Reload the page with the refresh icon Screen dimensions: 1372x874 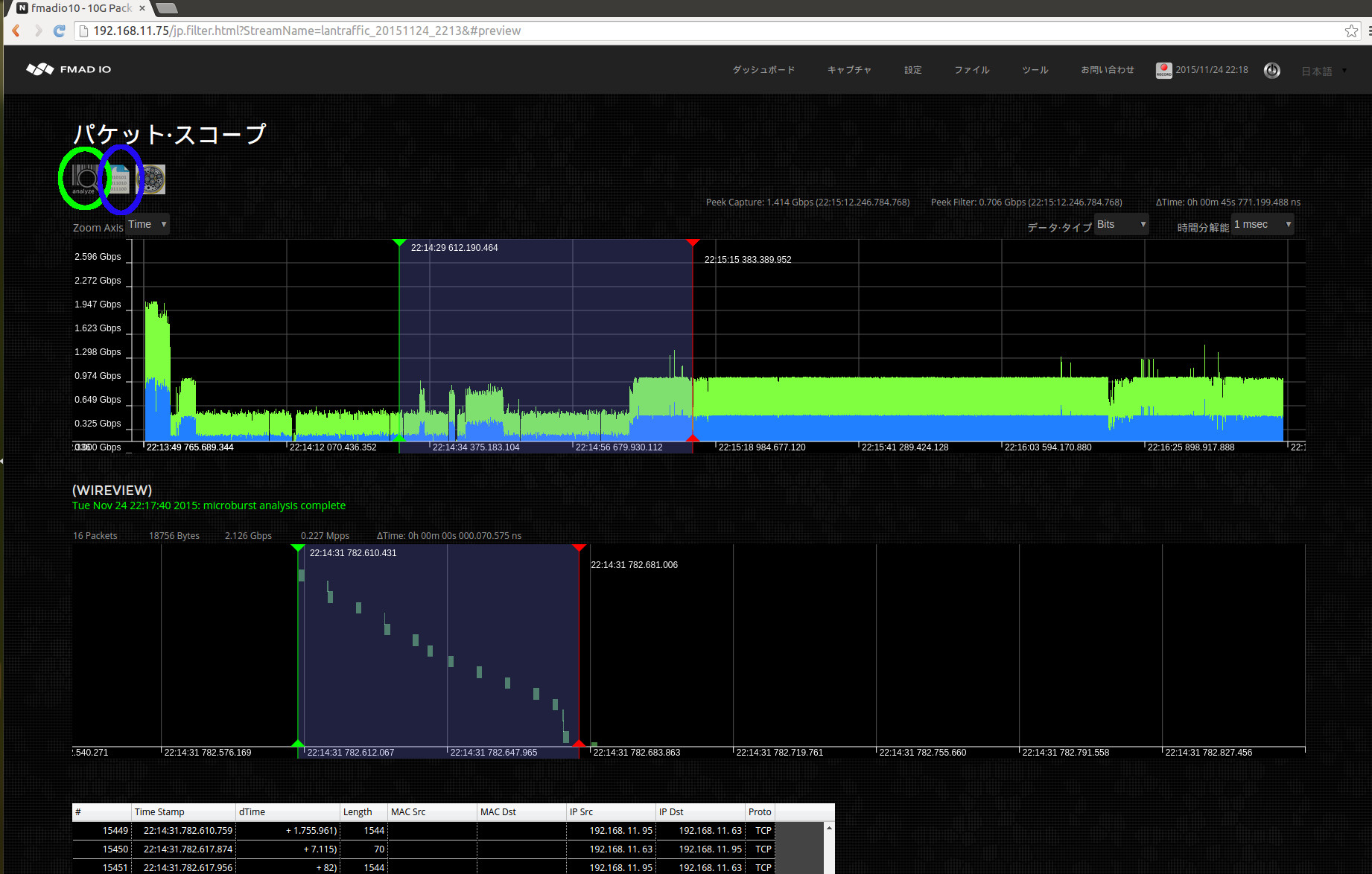pos(60,31)
